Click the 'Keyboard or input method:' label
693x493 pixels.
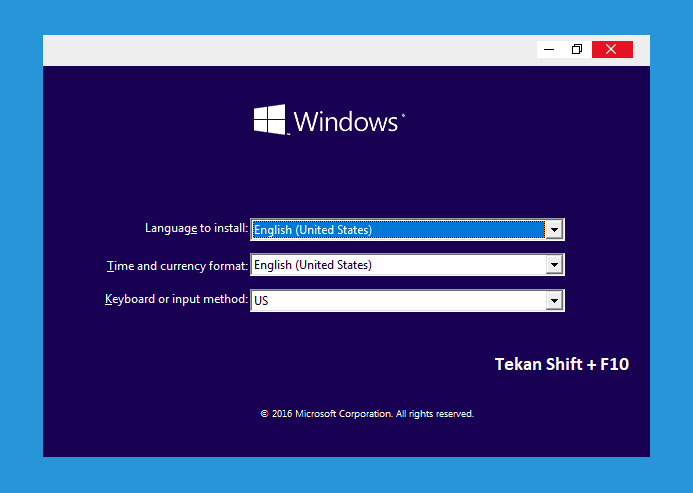pos(176,299)
